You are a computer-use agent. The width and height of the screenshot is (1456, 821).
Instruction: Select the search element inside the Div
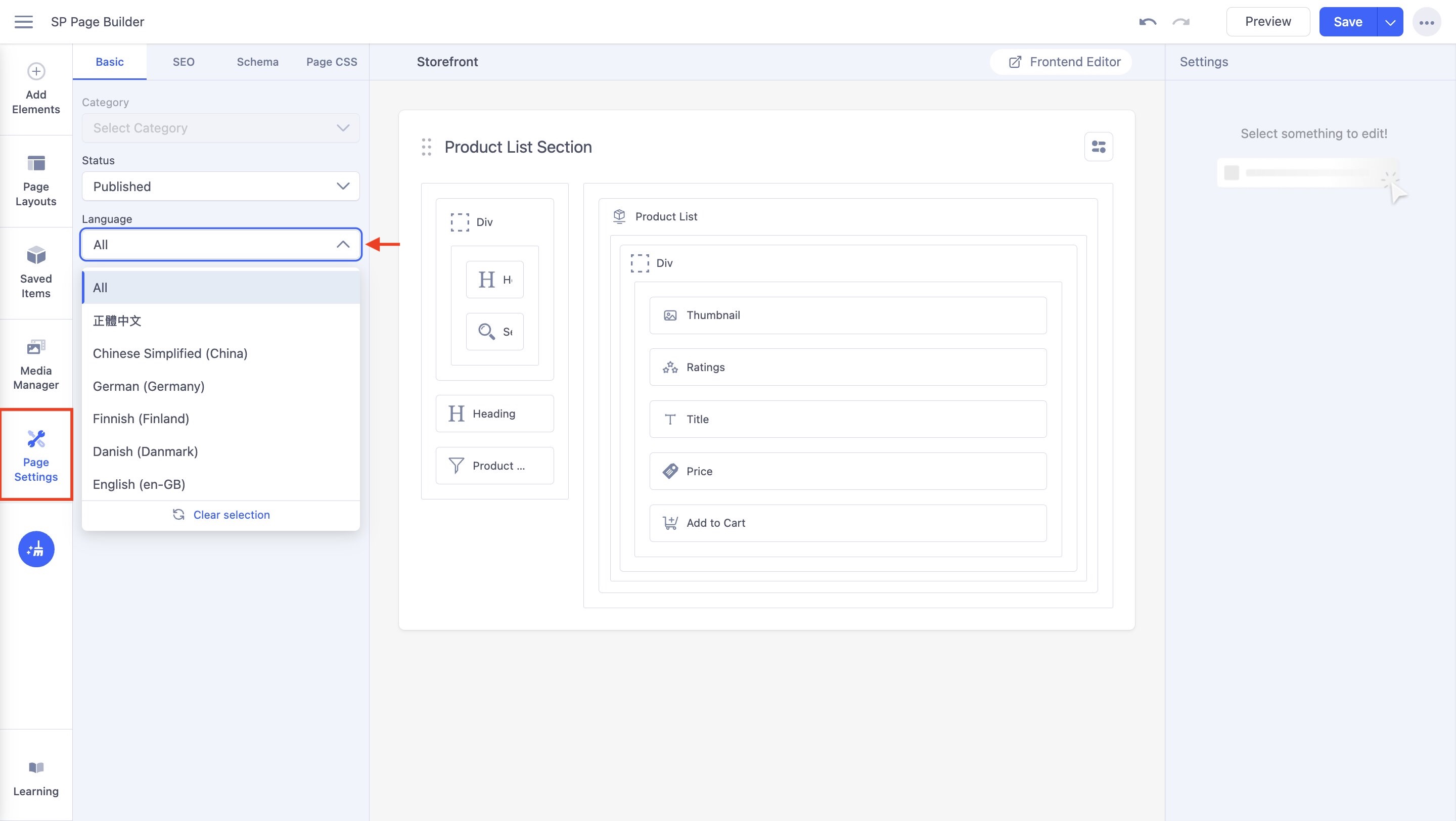494,332
